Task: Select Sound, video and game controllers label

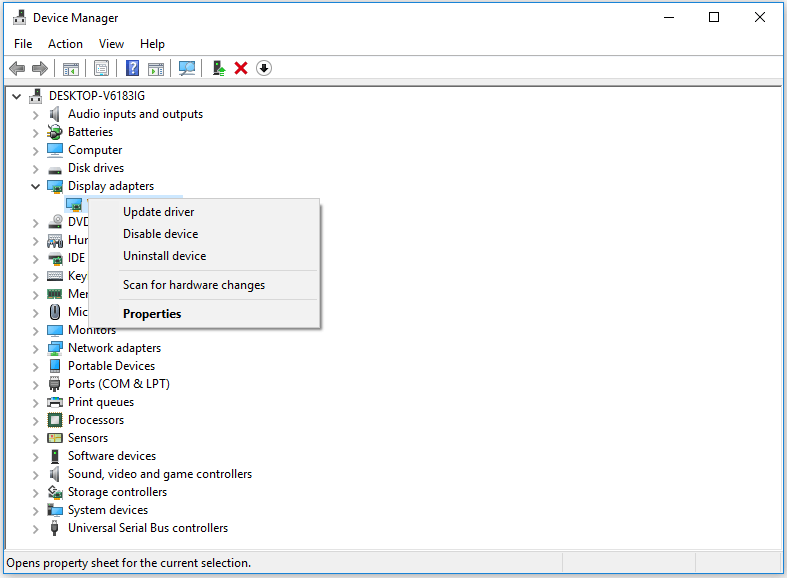Action: [160, 474]
